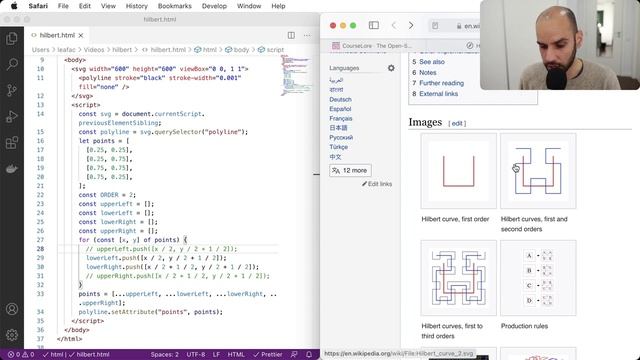Open the History menu
The width and height of the screenshot is (640, 360).
click(x=137, y=6)
